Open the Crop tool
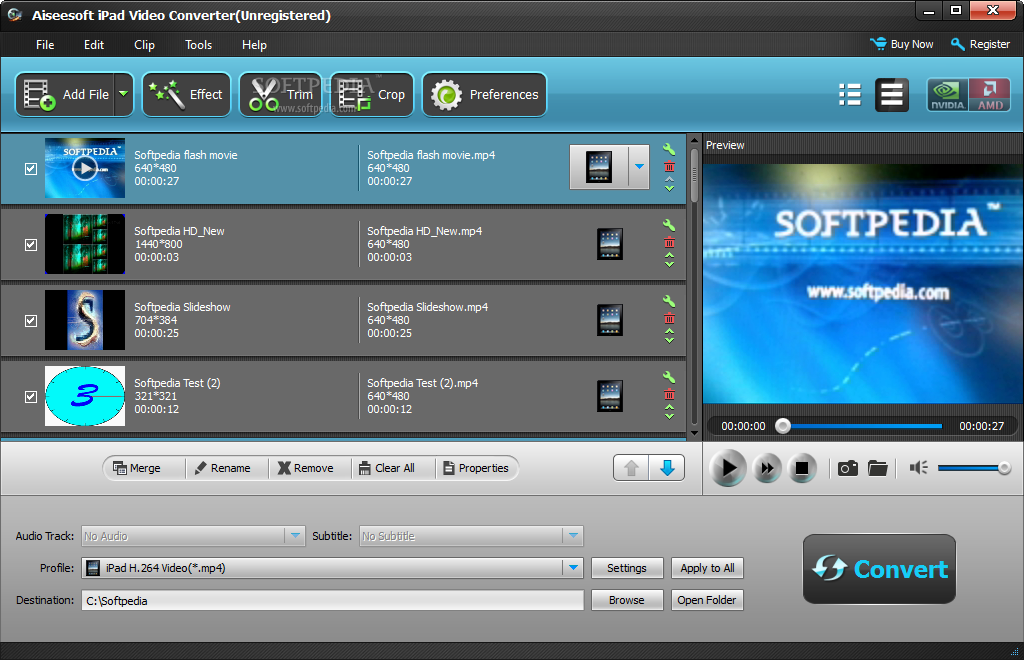This screenshot has width=1024, height=660. (372, 95)
